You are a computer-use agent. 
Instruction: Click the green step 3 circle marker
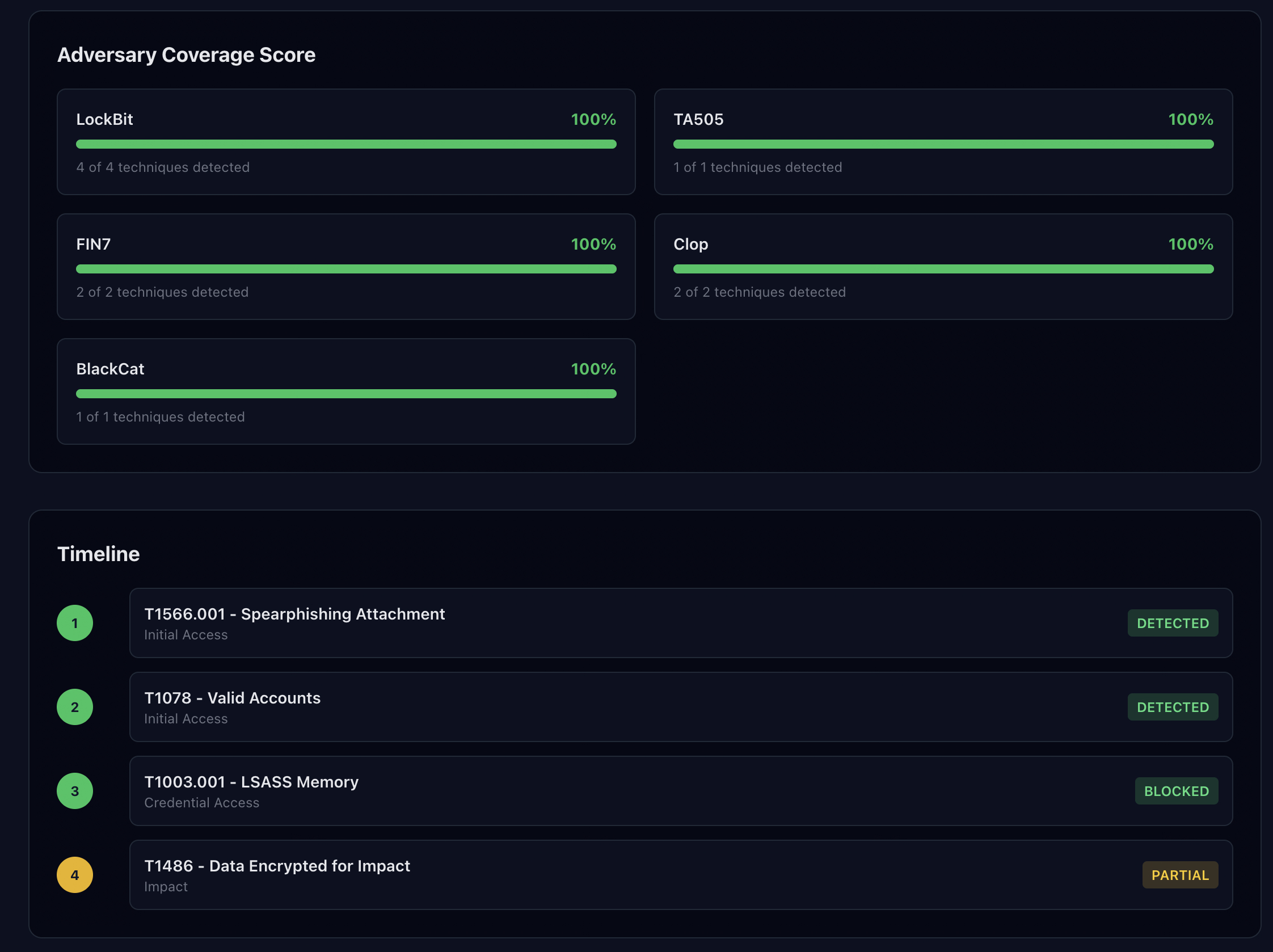[74, 791]
